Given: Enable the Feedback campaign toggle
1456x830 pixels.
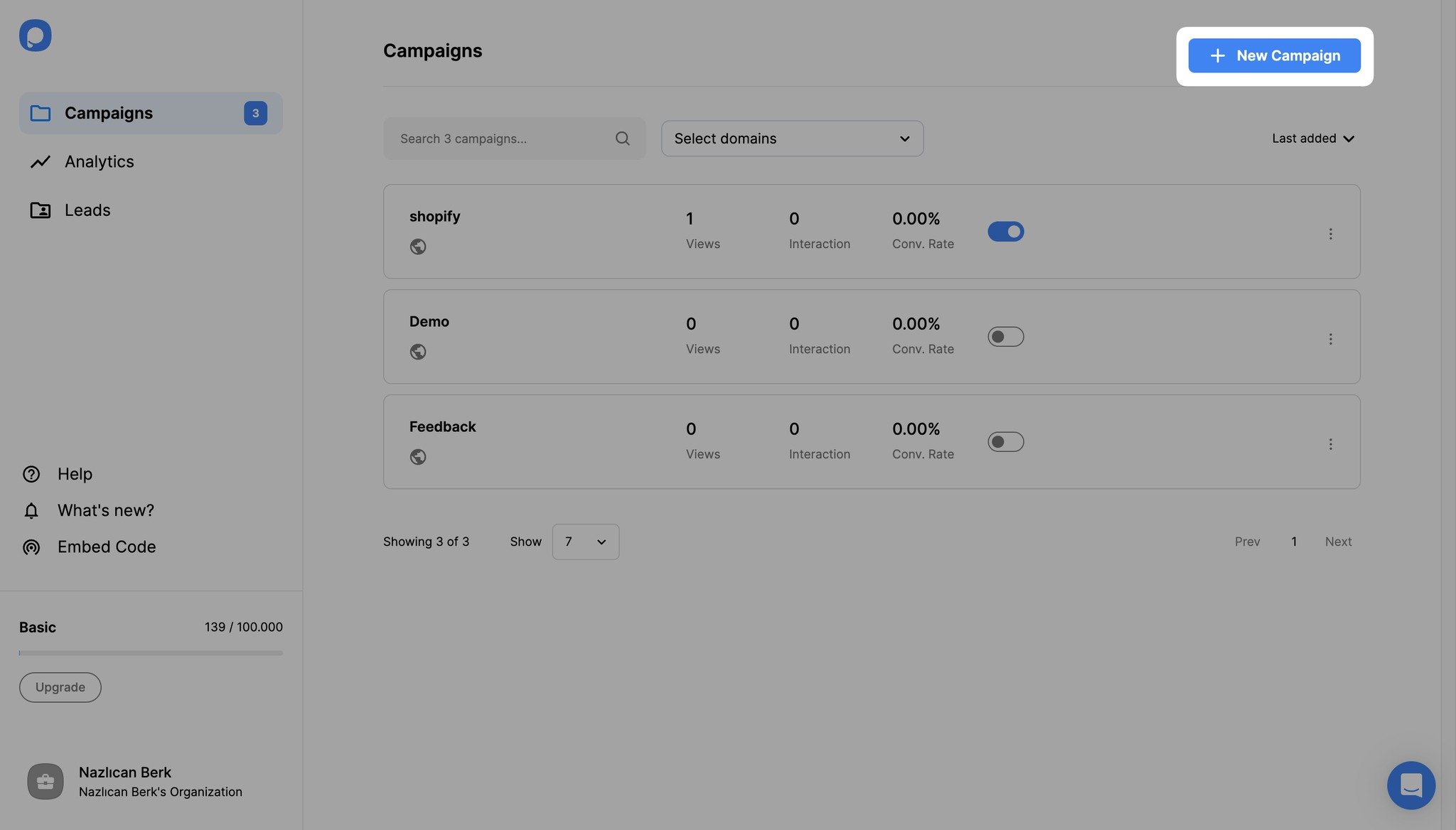Looking at the screenshot, I should pyautogui.click(x=1005, y=442).
